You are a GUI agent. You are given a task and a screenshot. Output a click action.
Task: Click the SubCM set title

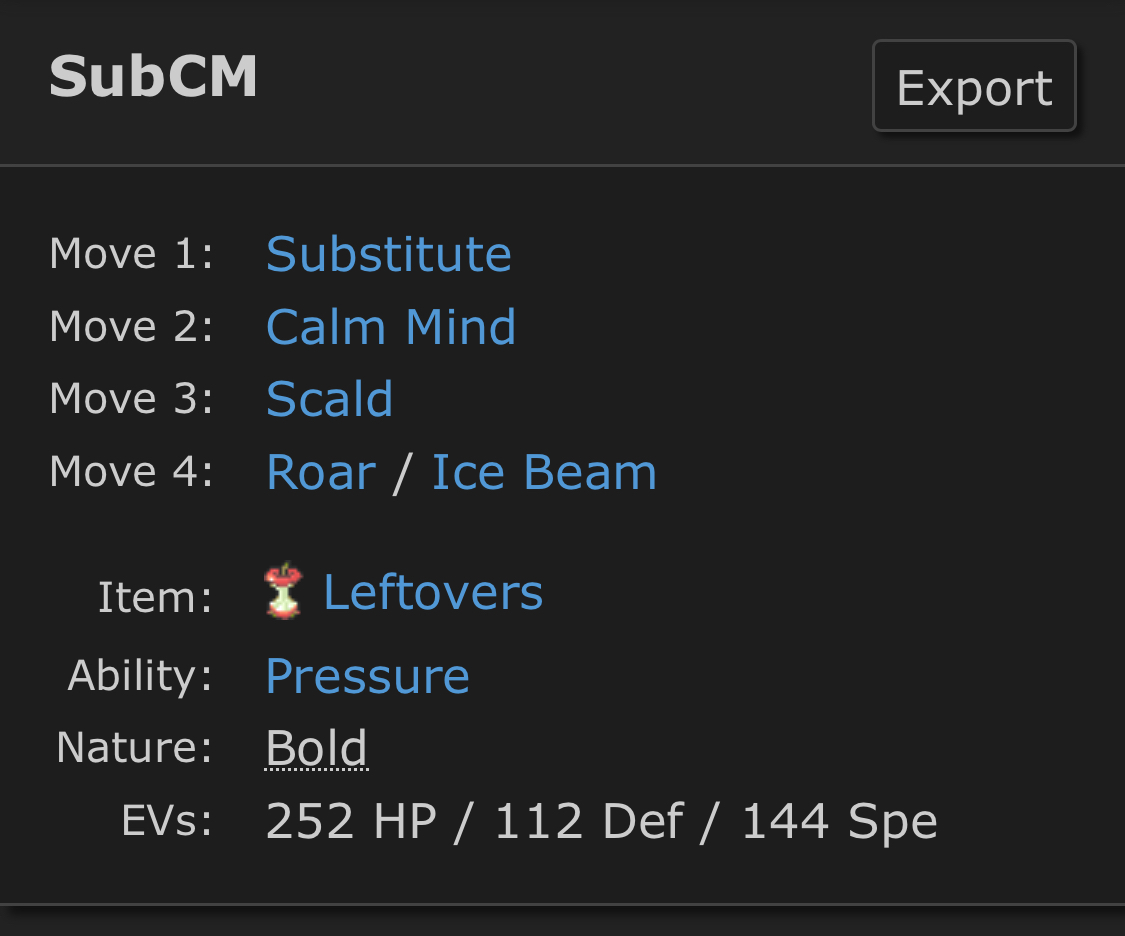click(x=153, y=77)
